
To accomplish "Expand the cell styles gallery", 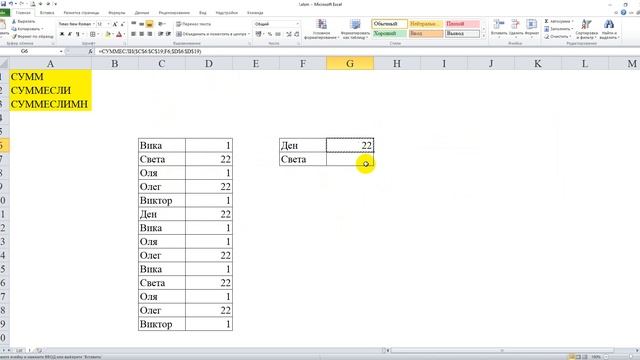I will [x=484, y=36].
